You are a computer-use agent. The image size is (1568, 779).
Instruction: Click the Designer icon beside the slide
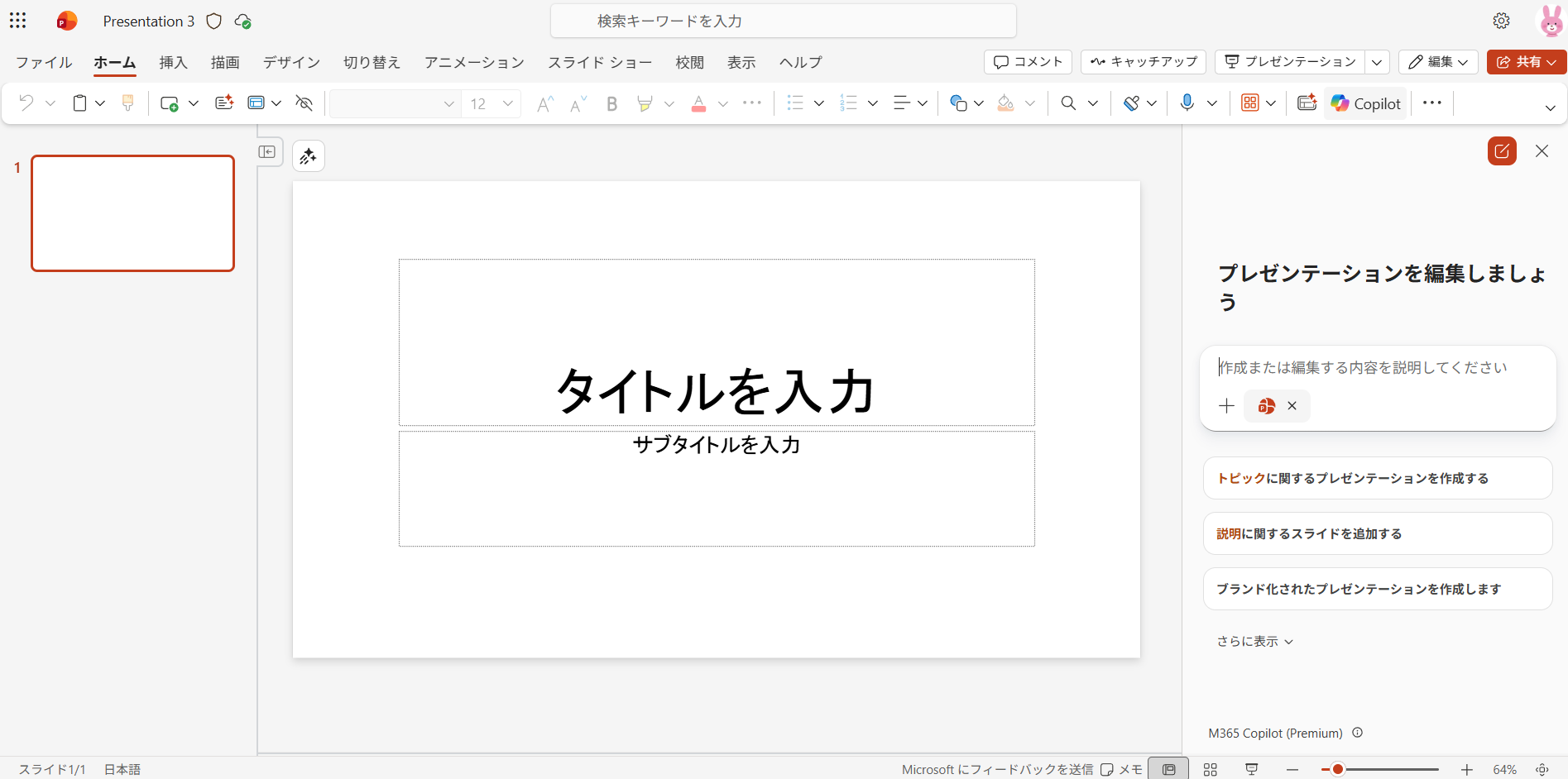coord(309,156)
